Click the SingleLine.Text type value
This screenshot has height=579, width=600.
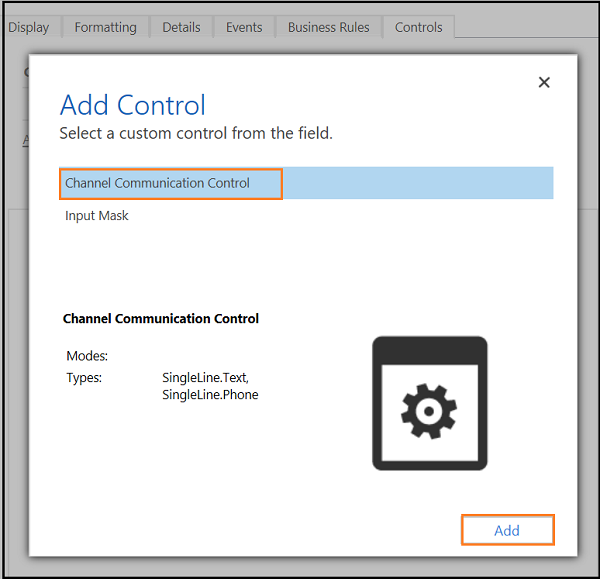click(205, 378)
